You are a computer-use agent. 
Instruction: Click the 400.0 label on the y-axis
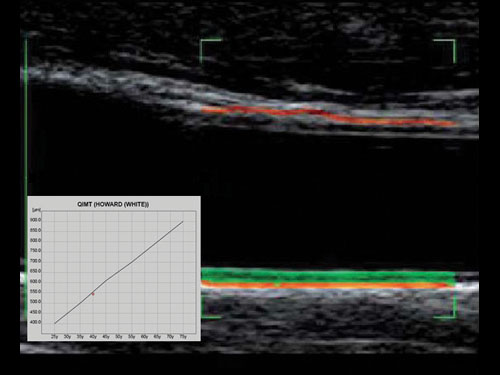pos(36,322)
